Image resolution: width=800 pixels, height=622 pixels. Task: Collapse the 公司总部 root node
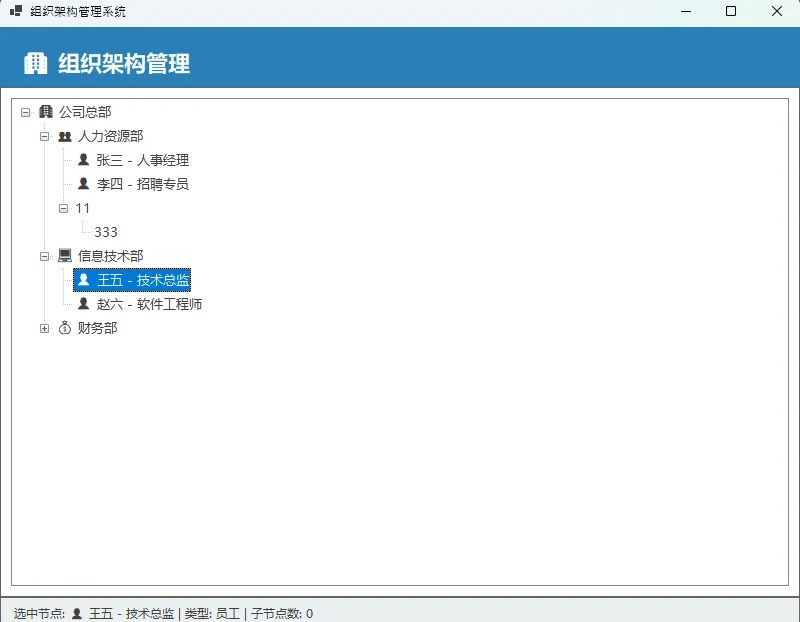(26, 112)
